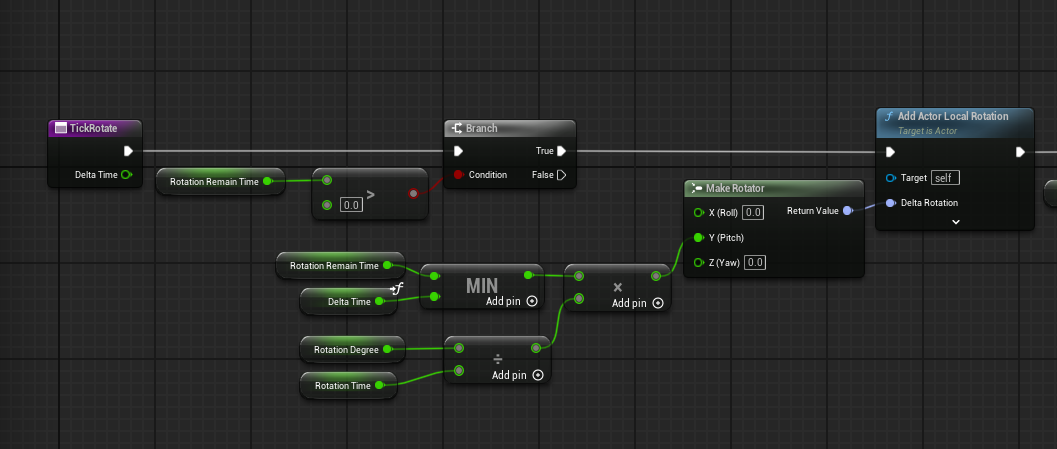Click the MIN node's output pin
Screen dimensions: 1057x449
pos(528,275)
